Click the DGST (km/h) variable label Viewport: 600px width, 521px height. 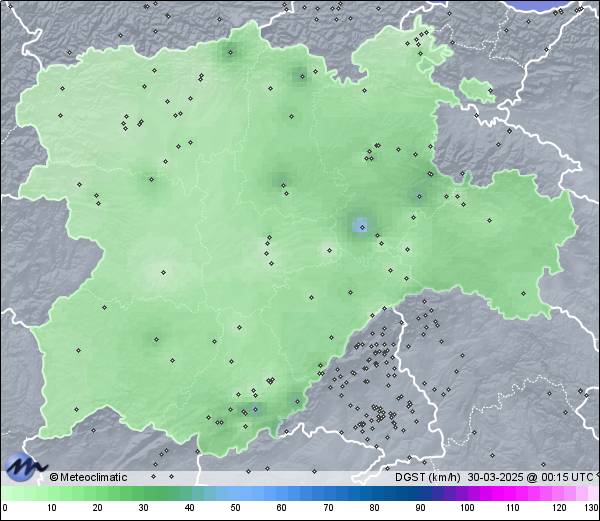(428, 477)
